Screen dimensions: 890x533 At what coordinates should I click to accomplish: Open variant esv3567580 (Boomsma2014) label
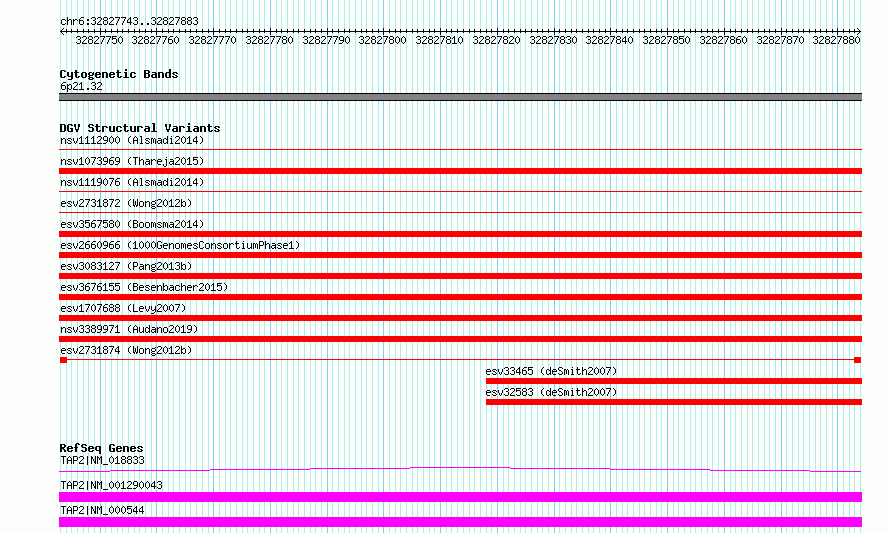tap(132, 224)
